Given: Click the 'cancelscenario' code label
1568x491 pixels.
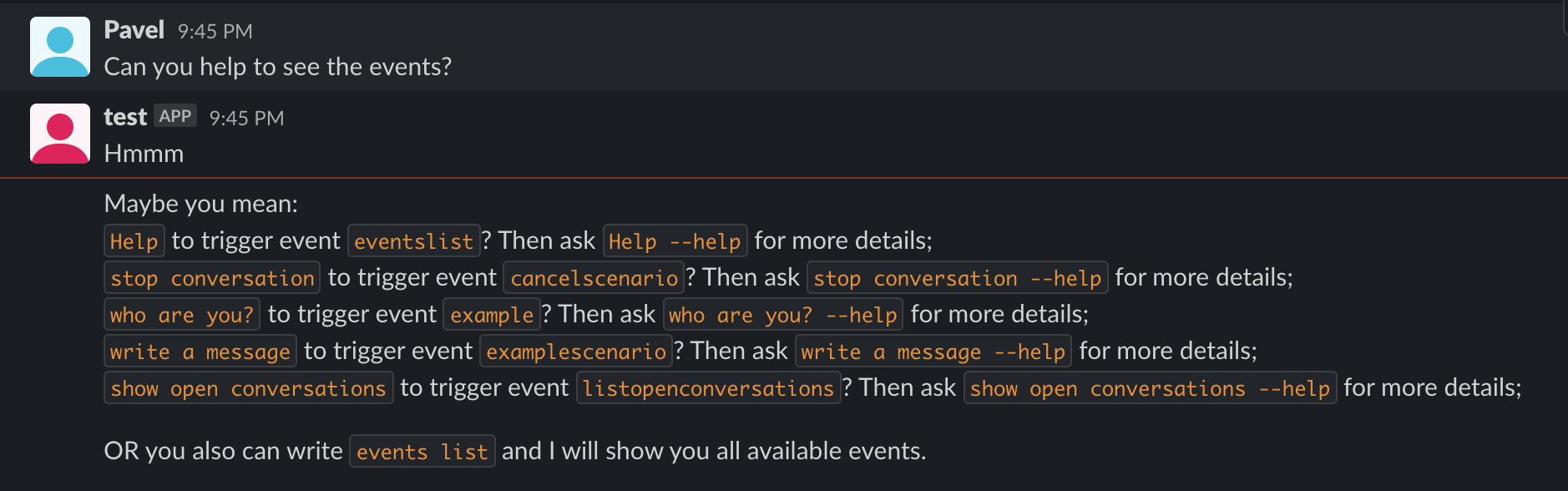Looking at the screenshot, I should (x=594, y=278).
